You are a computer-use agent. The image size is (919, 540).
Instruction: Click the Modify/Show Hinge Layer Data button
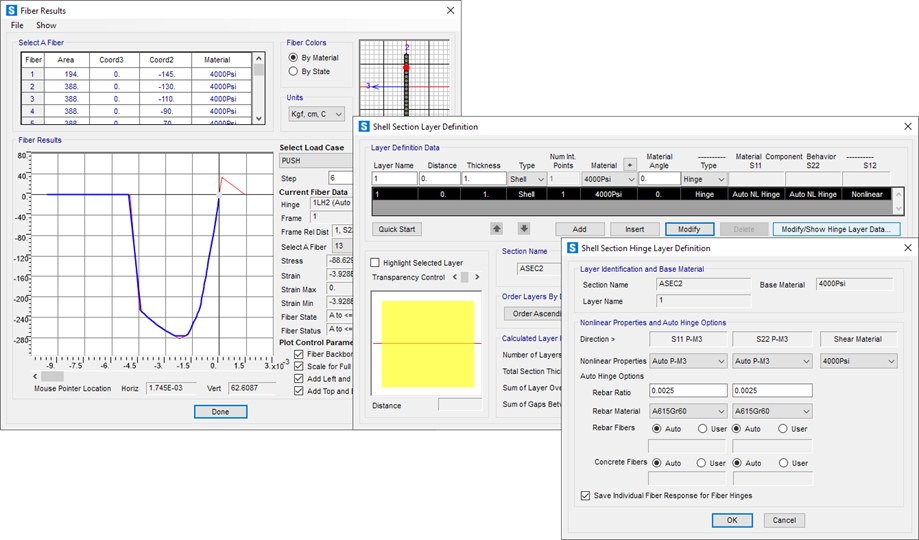pos(836,229)
